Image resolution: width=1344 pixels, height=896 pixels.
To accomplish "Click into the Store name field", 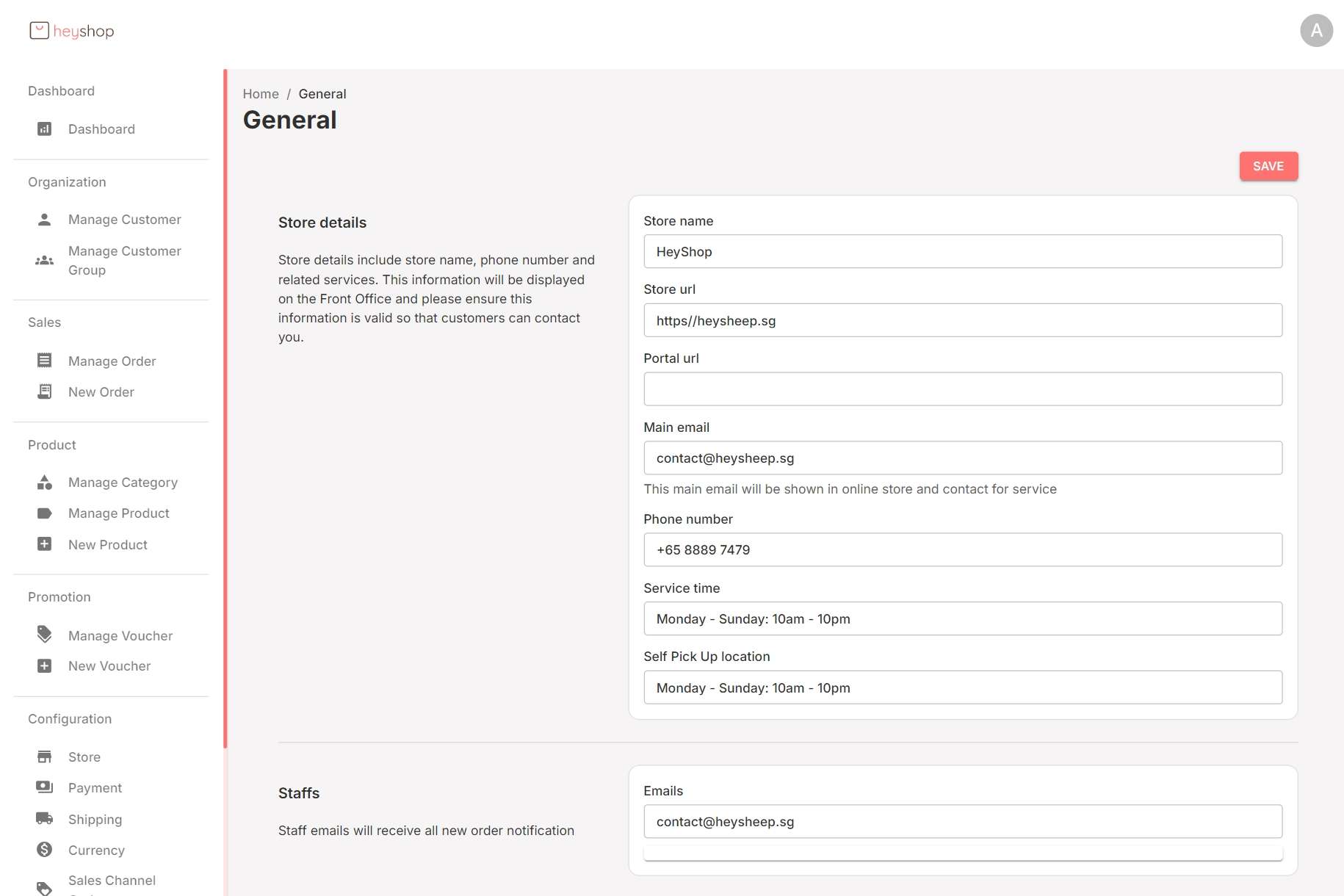I will tap(962, 252).
